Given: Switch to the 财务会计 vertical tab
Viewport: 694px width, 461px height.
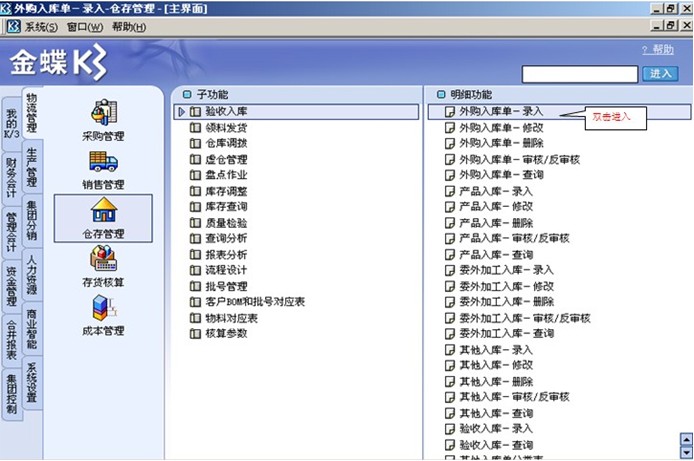Looking at the screenshot, I should pyautogui.click(x=12, y=178).
